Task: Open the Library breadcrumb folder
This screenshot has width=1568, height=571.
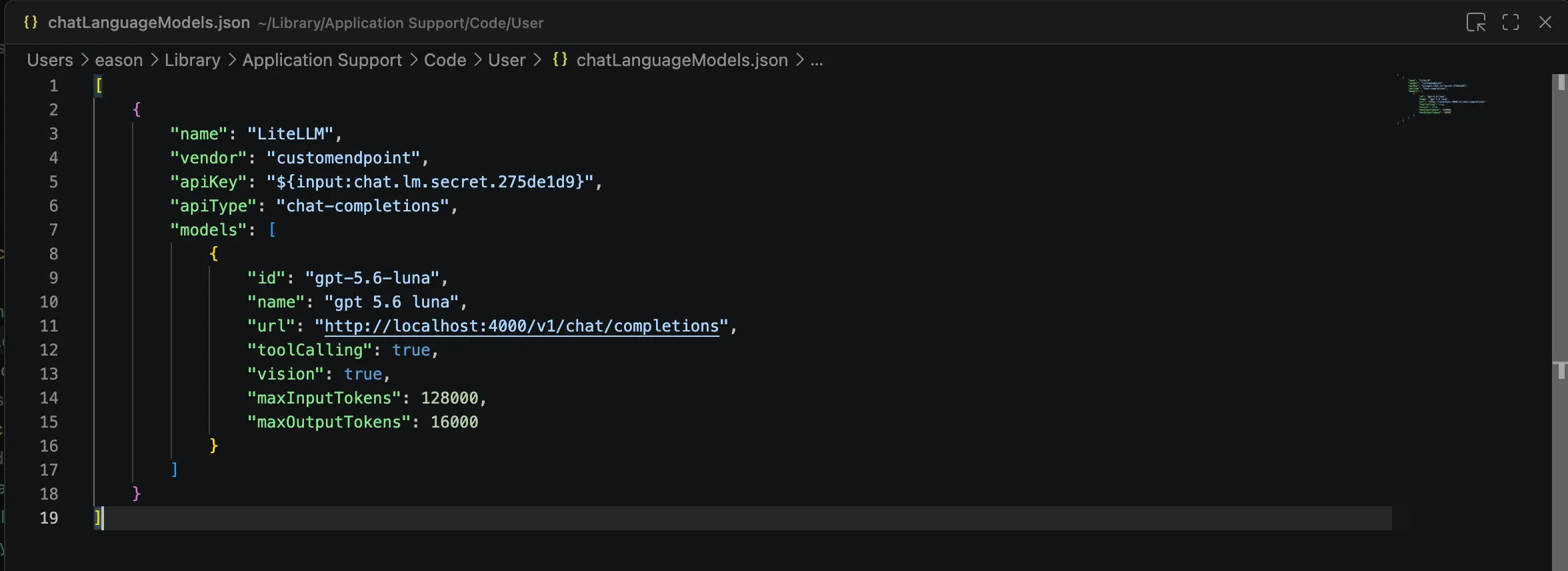Action: click(193, 60)
